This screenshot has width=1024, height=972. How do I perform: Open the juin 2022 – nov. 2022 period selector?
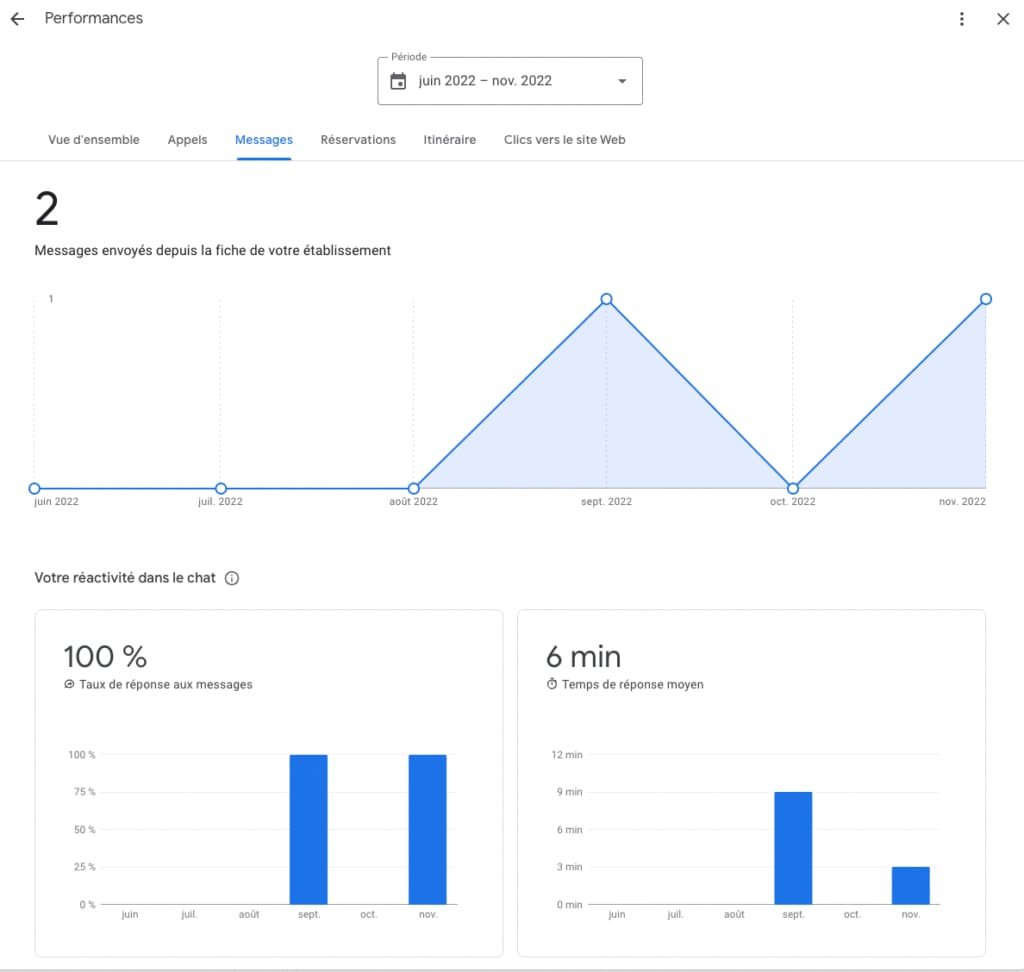(x=510, y=81)
